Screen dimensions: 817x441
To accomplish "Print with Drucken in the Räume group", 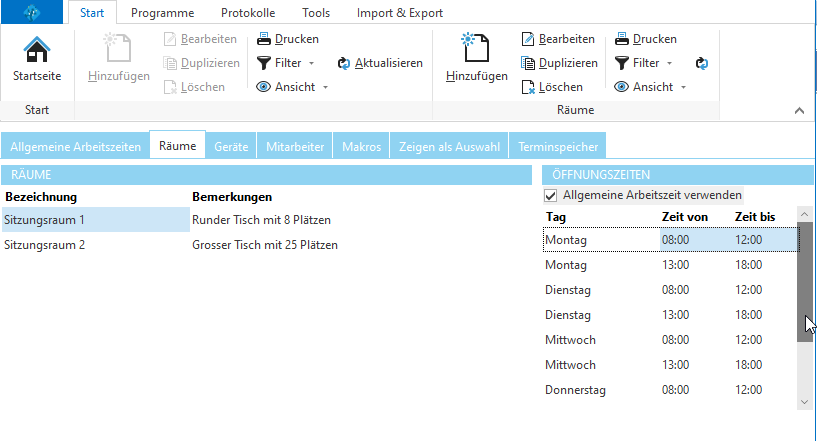I will click(646, 39).
